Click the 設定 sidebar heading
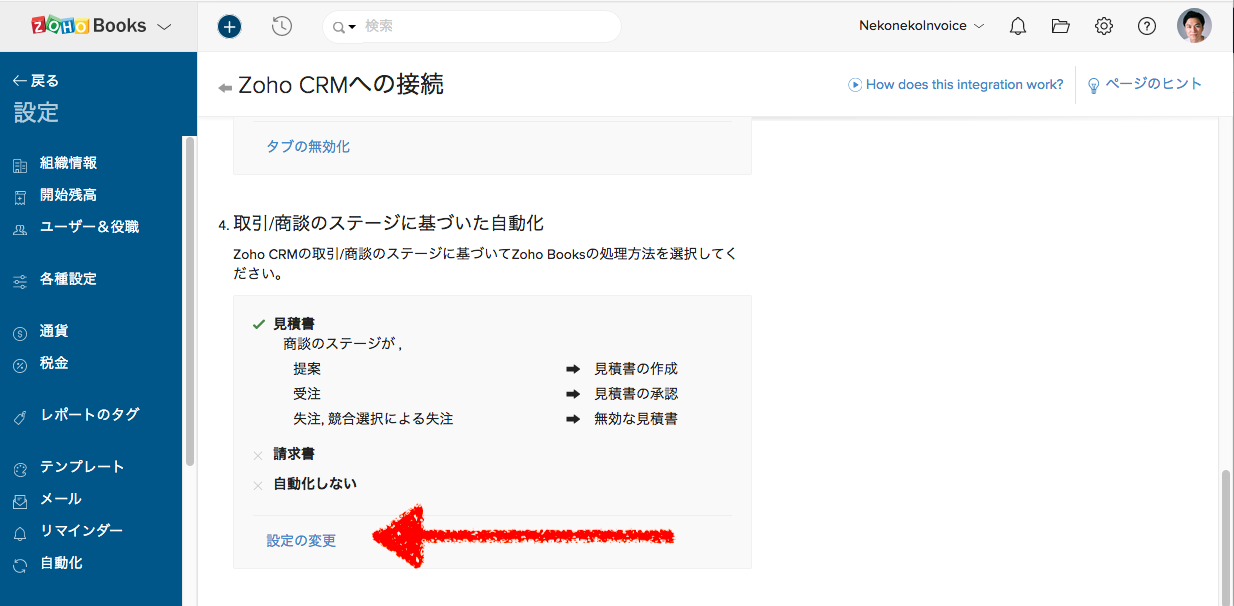 click(36, 113)
